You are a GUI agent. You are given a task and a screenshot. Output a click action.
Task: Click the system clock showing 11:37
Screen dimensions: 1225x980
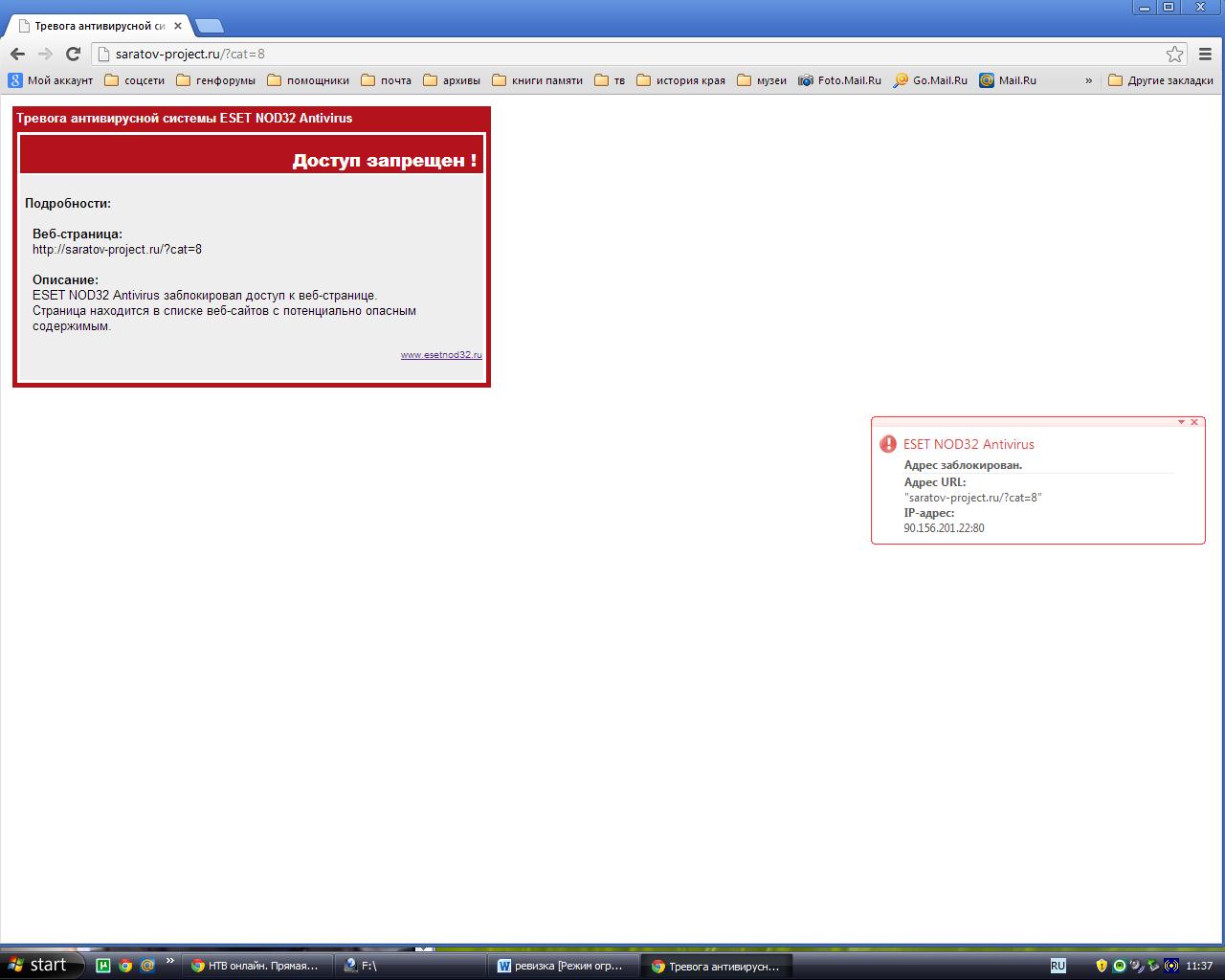pos(1199,966)
